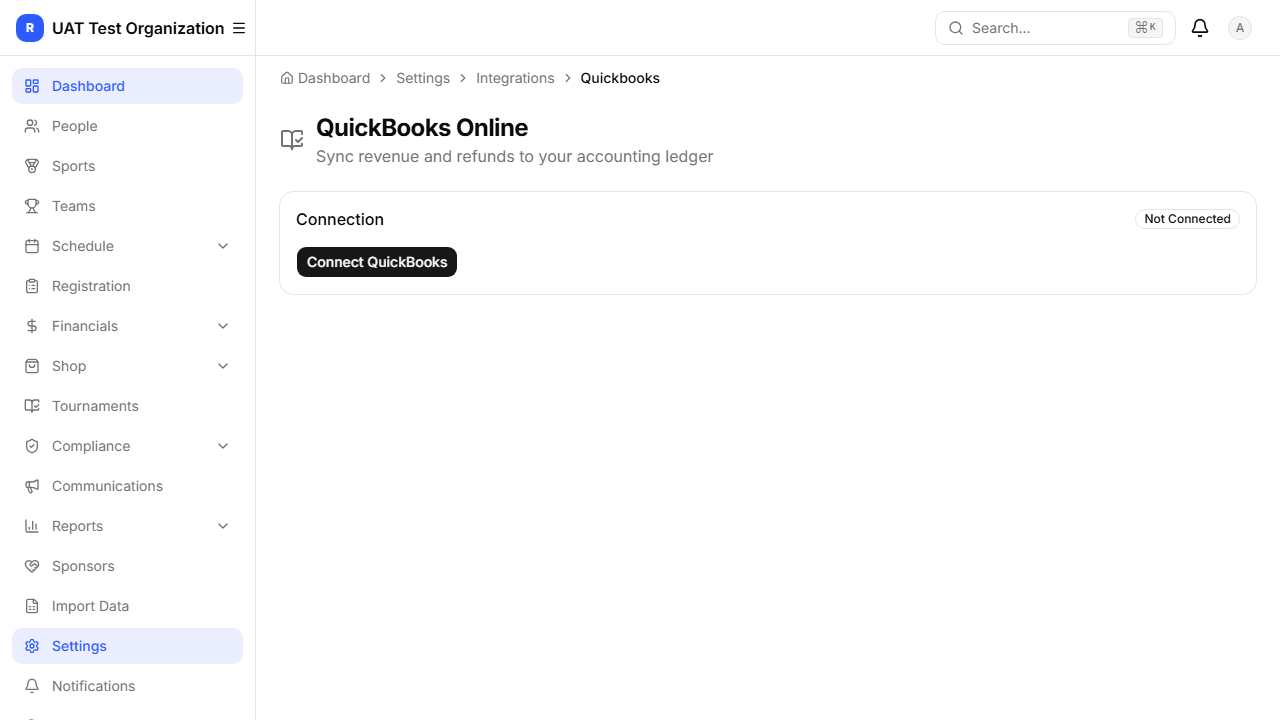Click the search magnifier icon
Screen dimensions: 1280x720
(956, 28)
